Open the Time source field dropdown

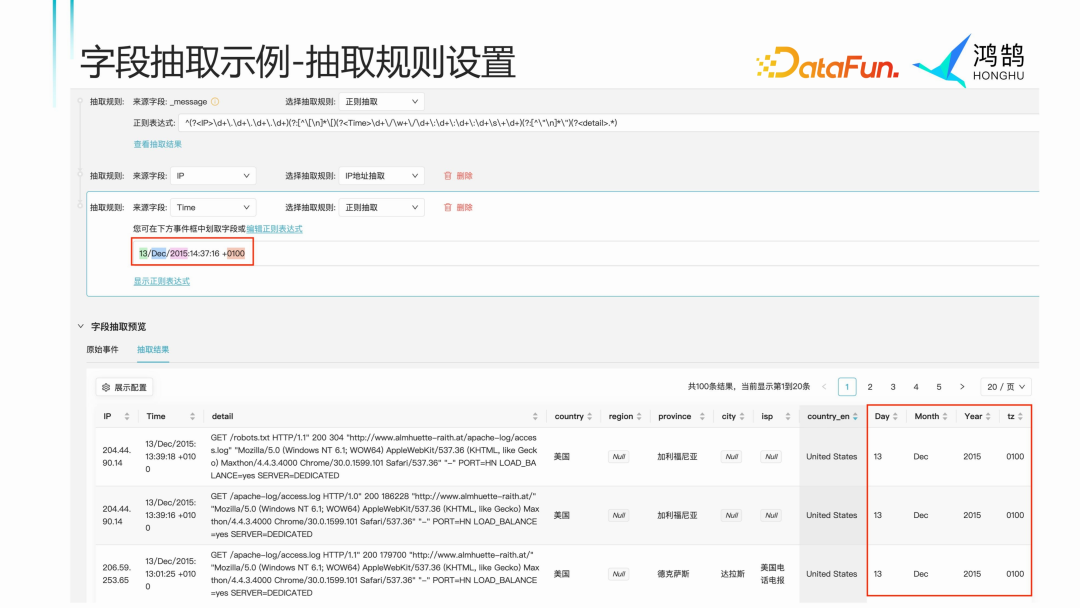(213, 207)
